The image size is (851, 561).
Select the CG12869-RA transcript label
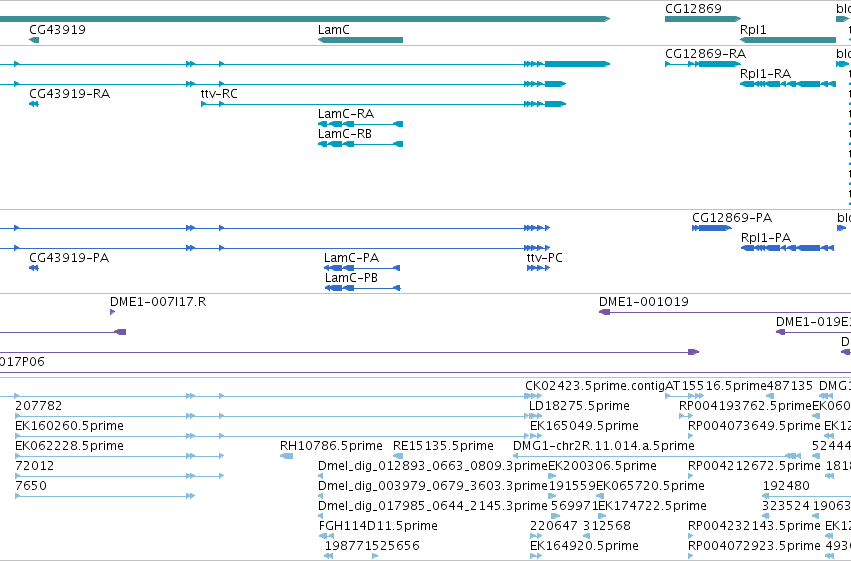pos(706,54)
